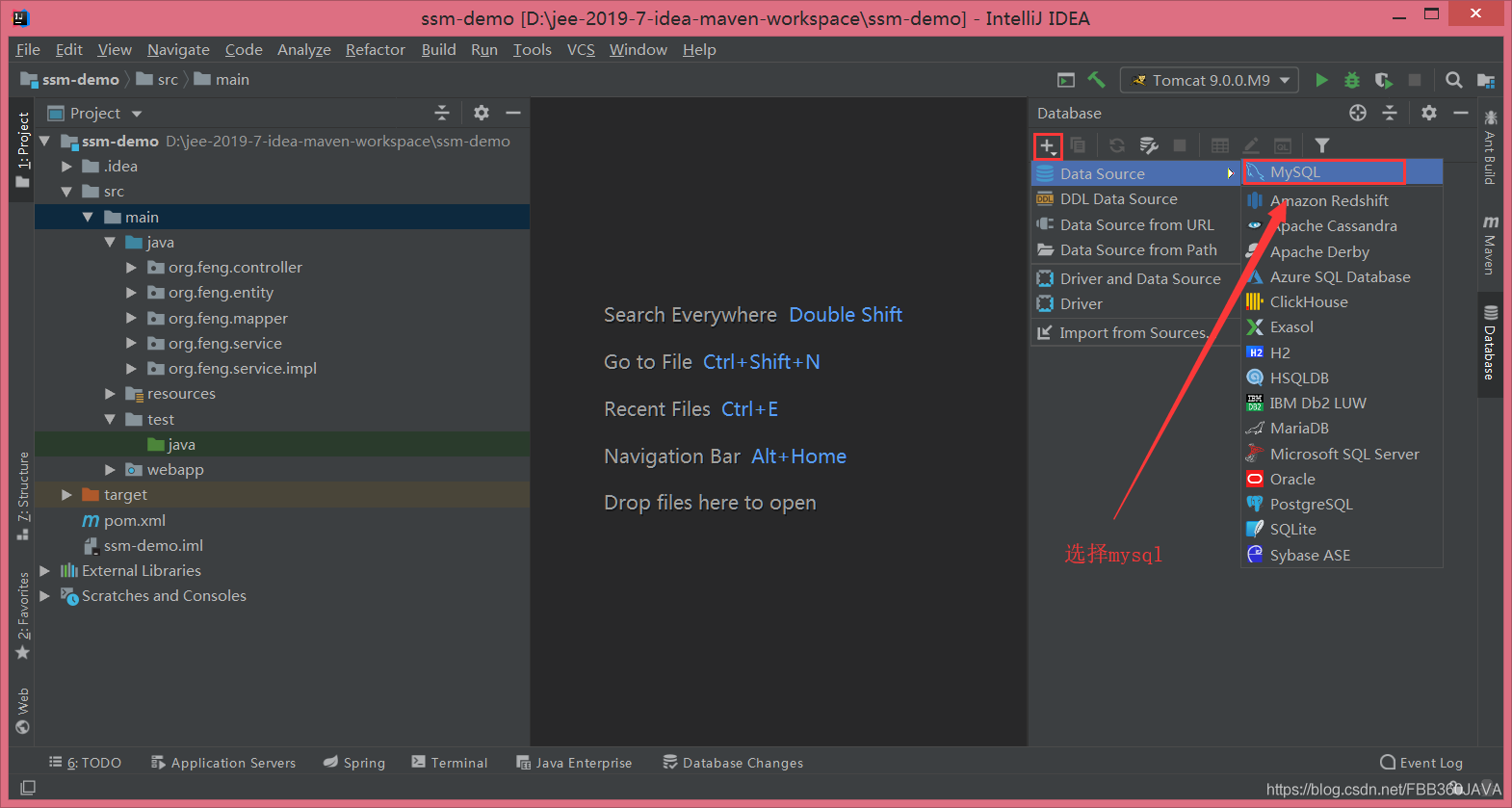Choose PostgreSQL data source

(1343, 504)
